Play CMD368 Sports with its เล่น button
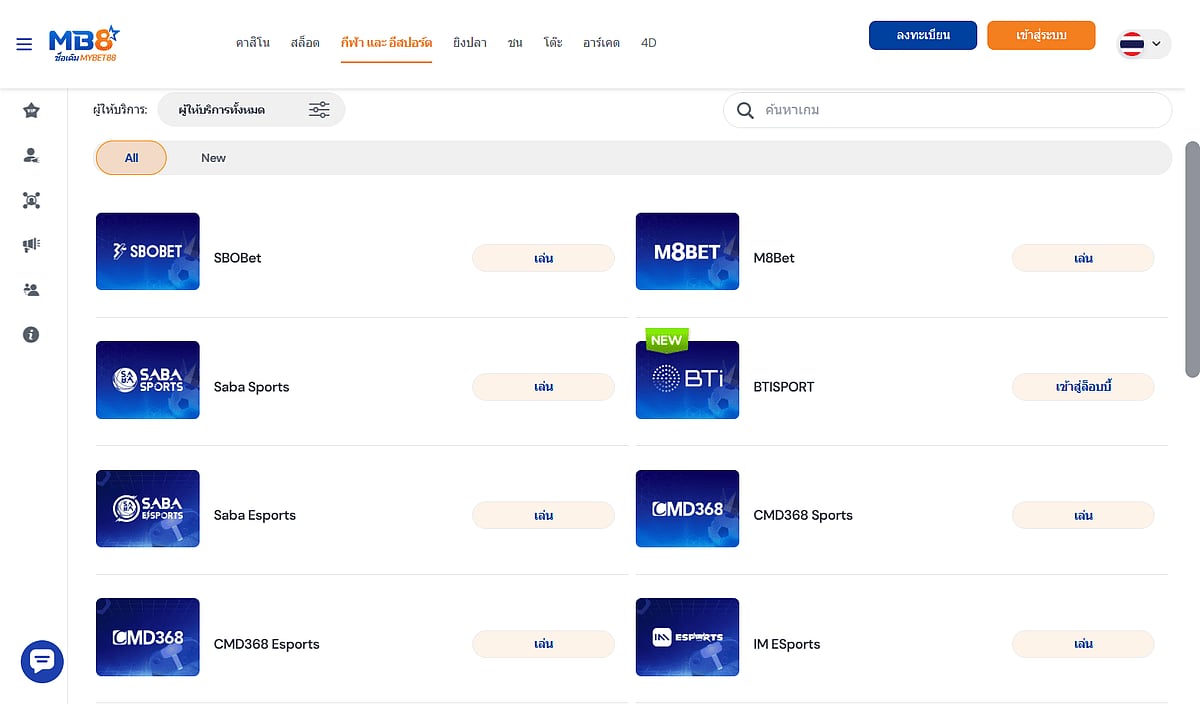 point(1083,516)
